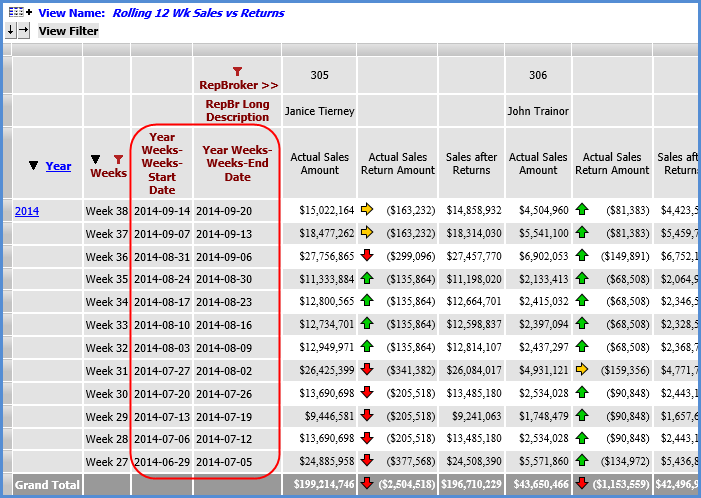
Task: Click John Trainor's yellow arrow in Week 31 row
Action: click(x=583, y=371)
